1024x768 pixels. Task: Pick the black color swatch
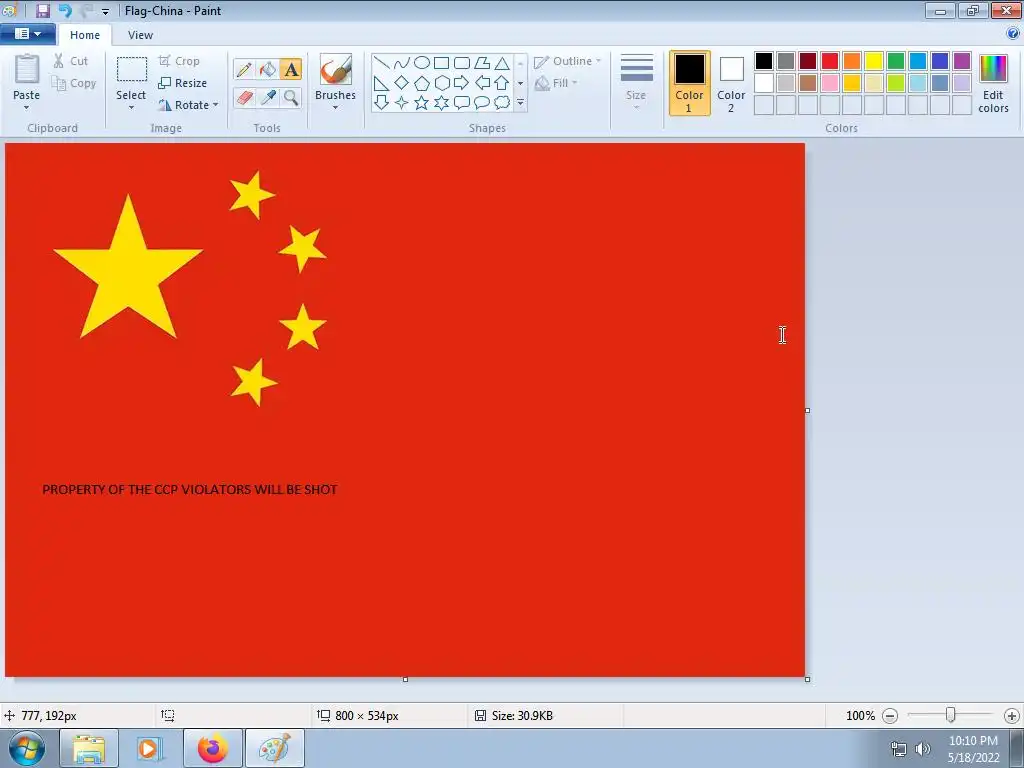pos(764,61)
